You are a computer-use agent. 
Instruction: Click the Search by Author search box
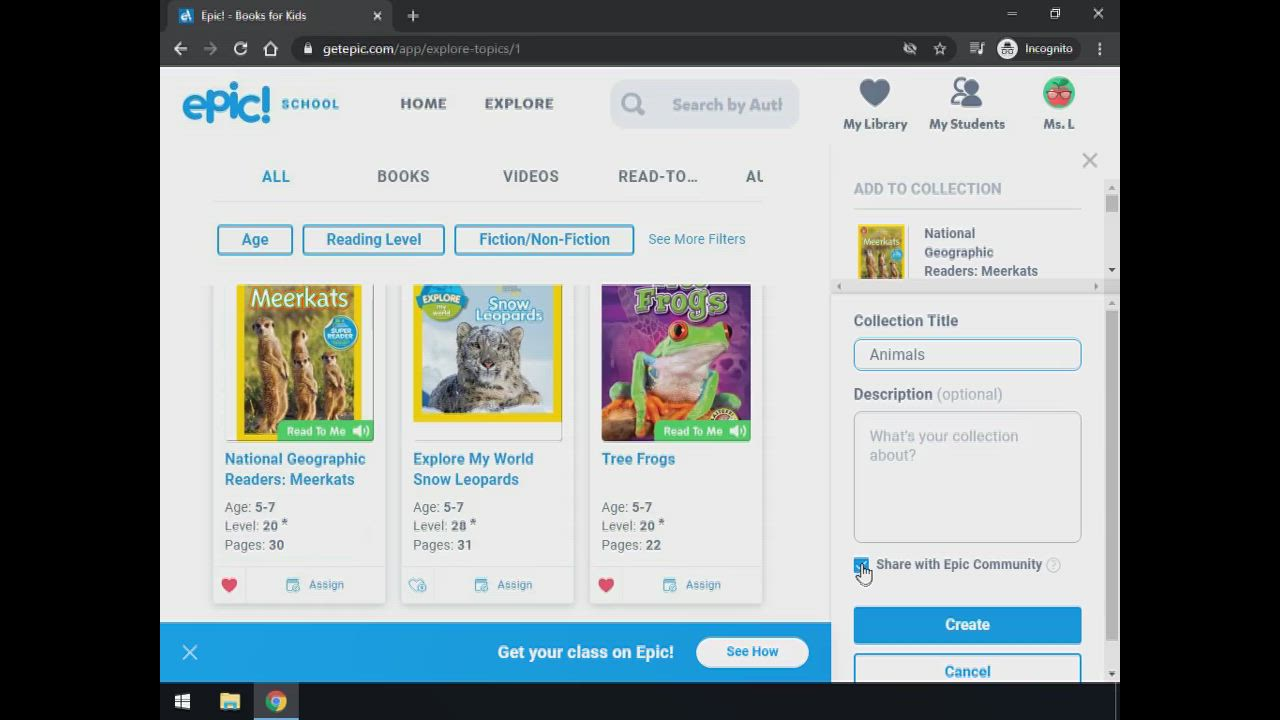tap(705, 104)
